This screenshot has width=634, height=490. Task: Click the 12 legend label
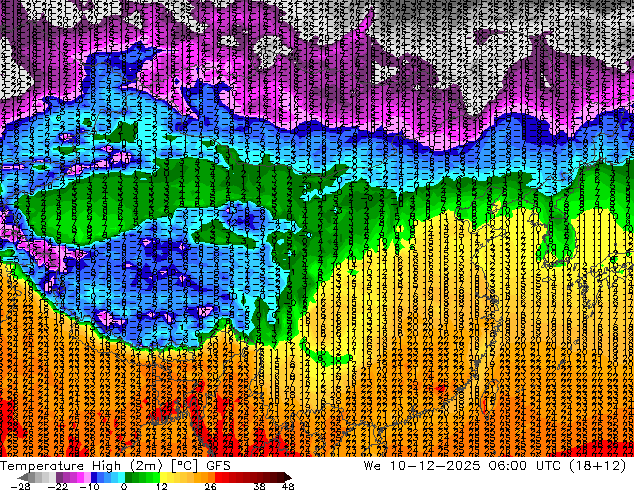[x=162, y=486]
